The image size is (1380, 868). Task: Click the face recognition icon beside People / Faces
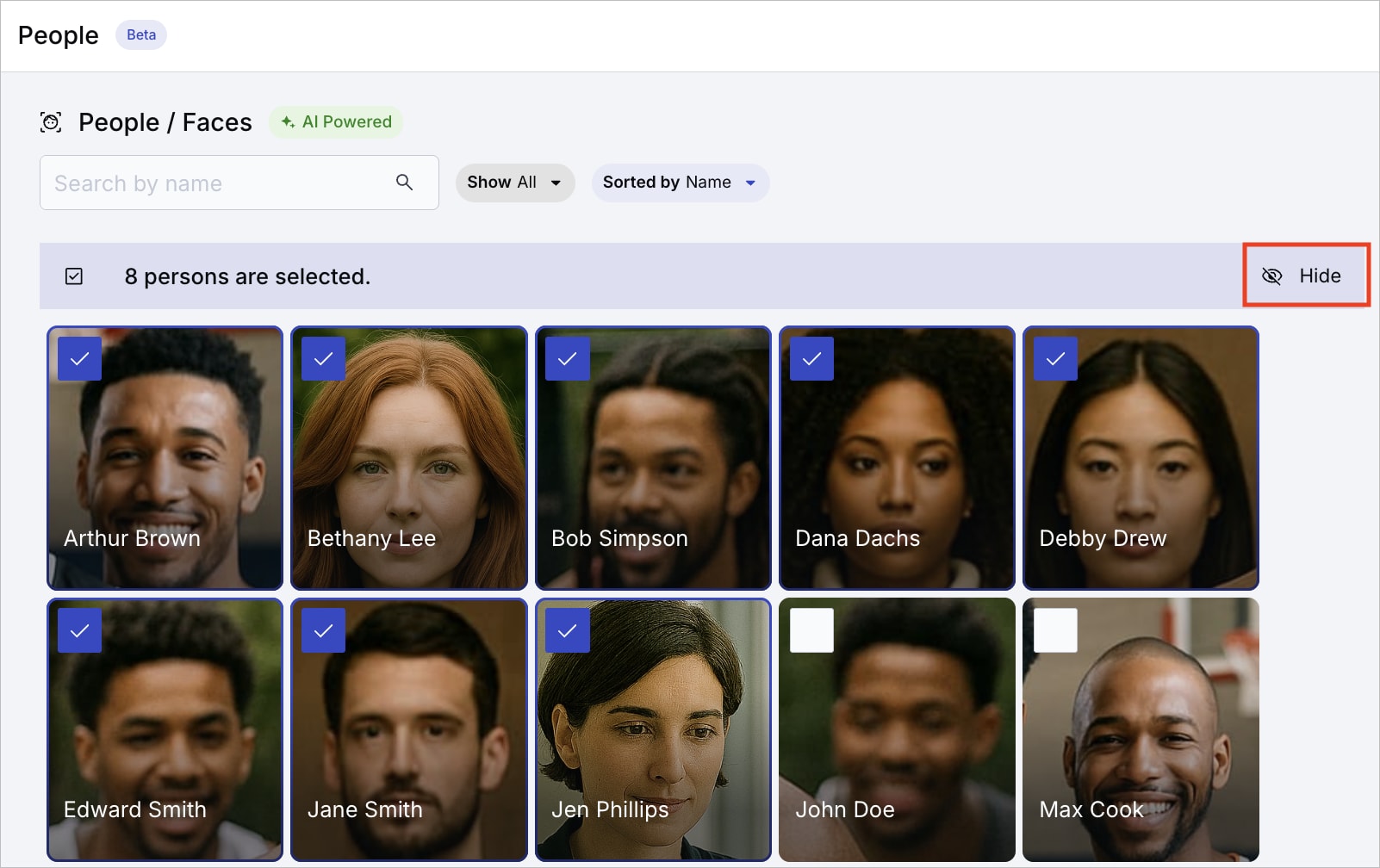pos(51,122)
